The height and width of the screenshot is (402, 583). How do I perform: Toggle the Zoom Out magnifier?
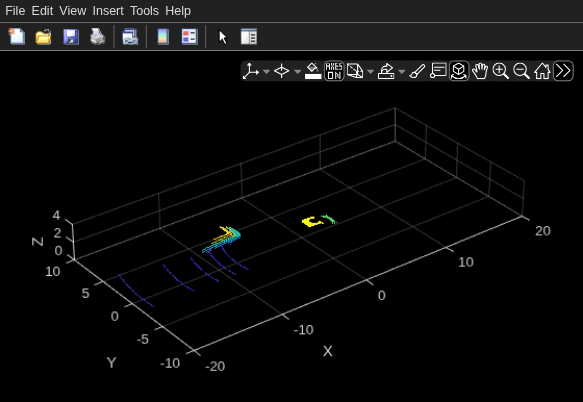(521, 71)
